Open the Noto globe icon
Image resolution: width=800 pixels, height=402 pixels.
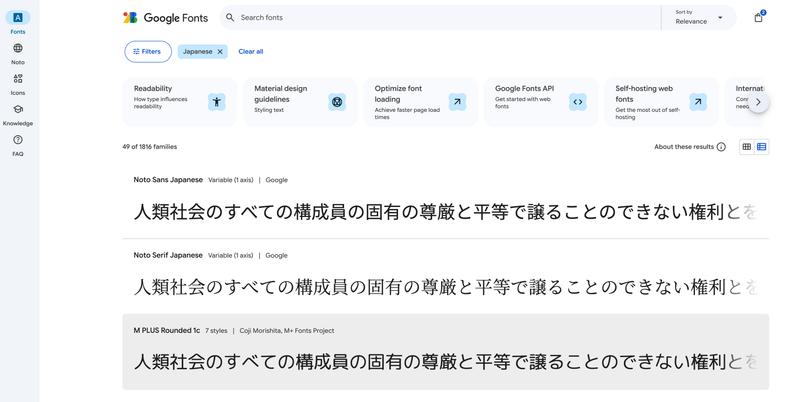tap(18, 48)
